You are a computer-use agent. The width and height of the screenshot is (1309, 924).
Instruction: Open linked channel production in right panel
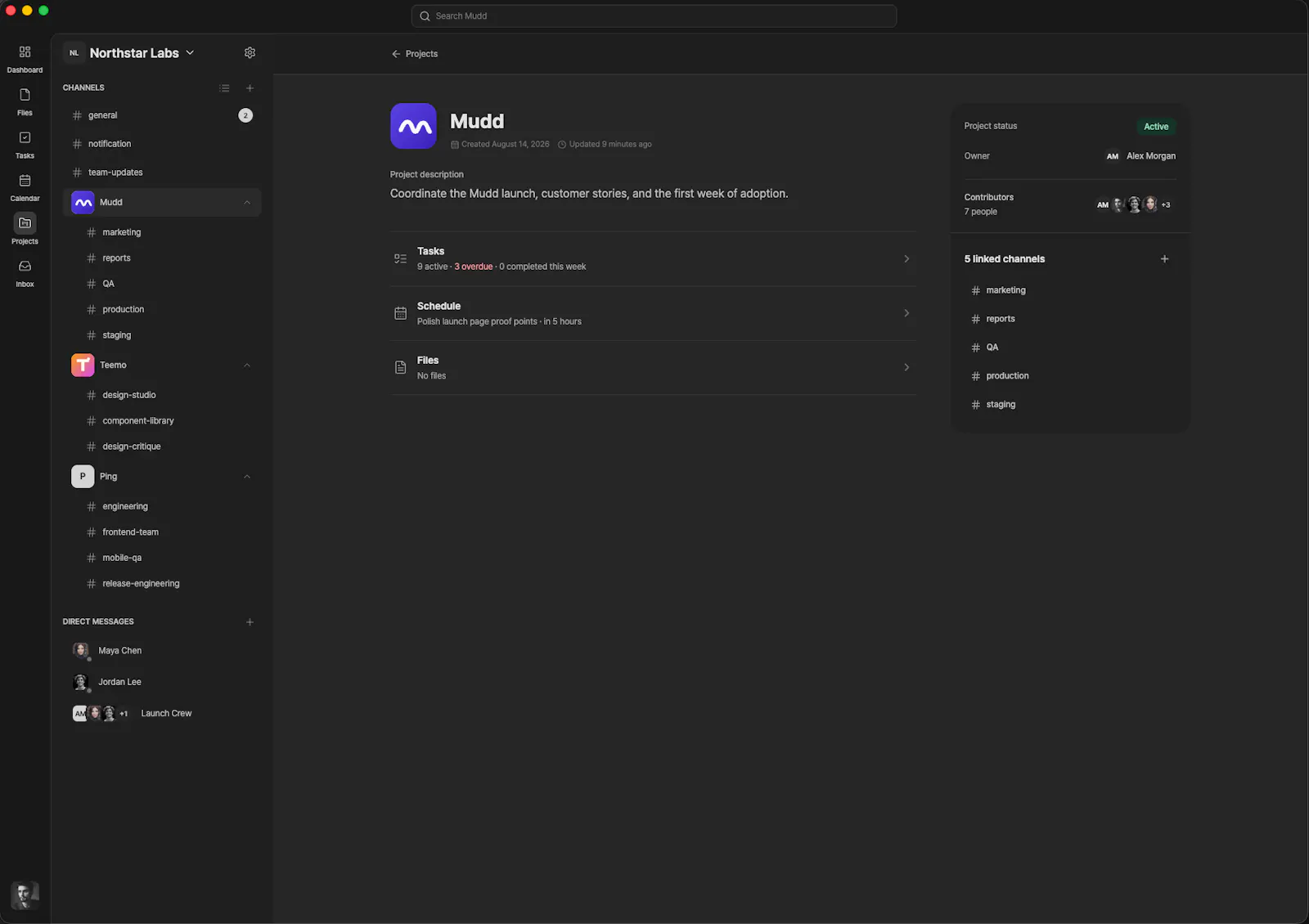point(1070,376)
